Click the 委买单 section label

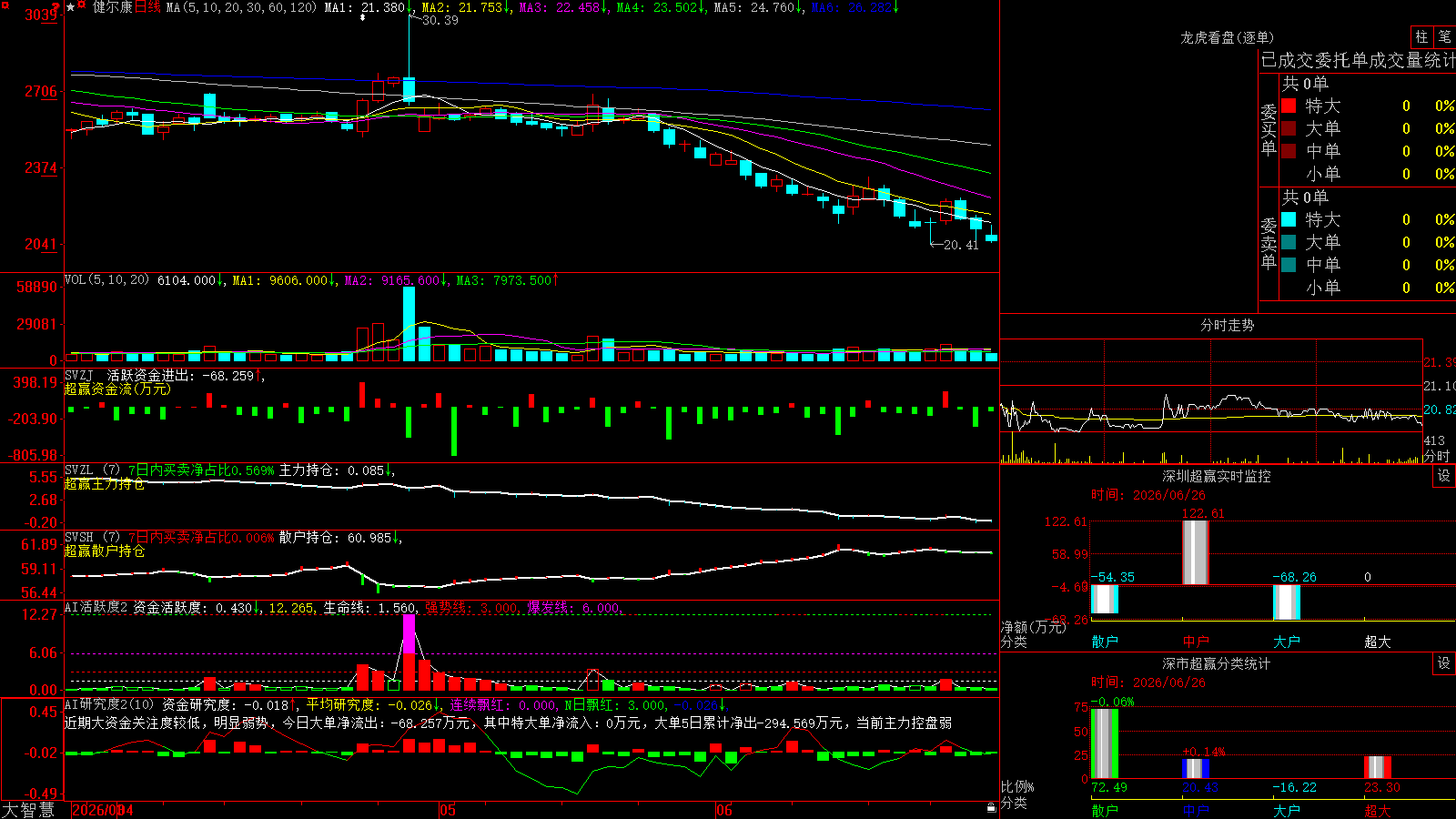tap(1269, 129)
